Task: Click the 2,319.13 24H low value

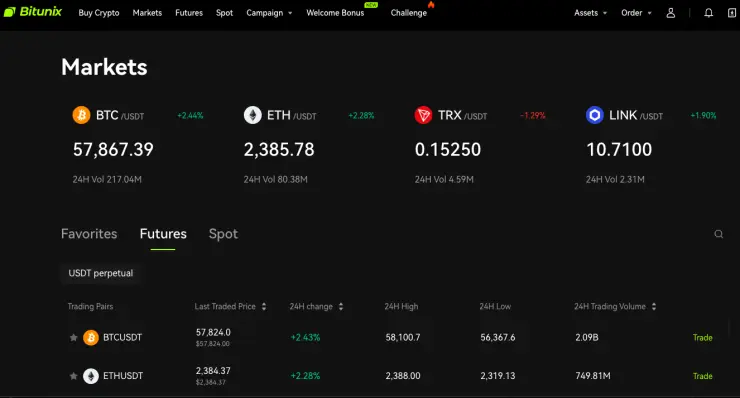Action: [497, 376]
